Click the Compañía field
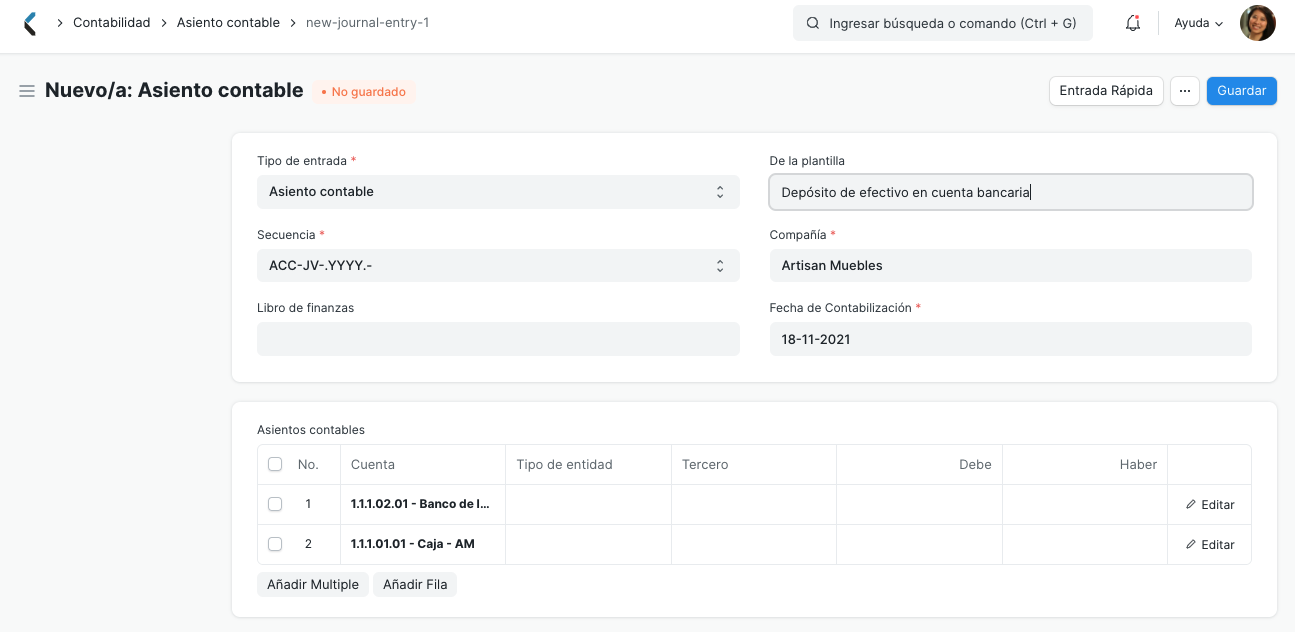The width and height of the screenshot is (1295, 632). click(1011, 266)
